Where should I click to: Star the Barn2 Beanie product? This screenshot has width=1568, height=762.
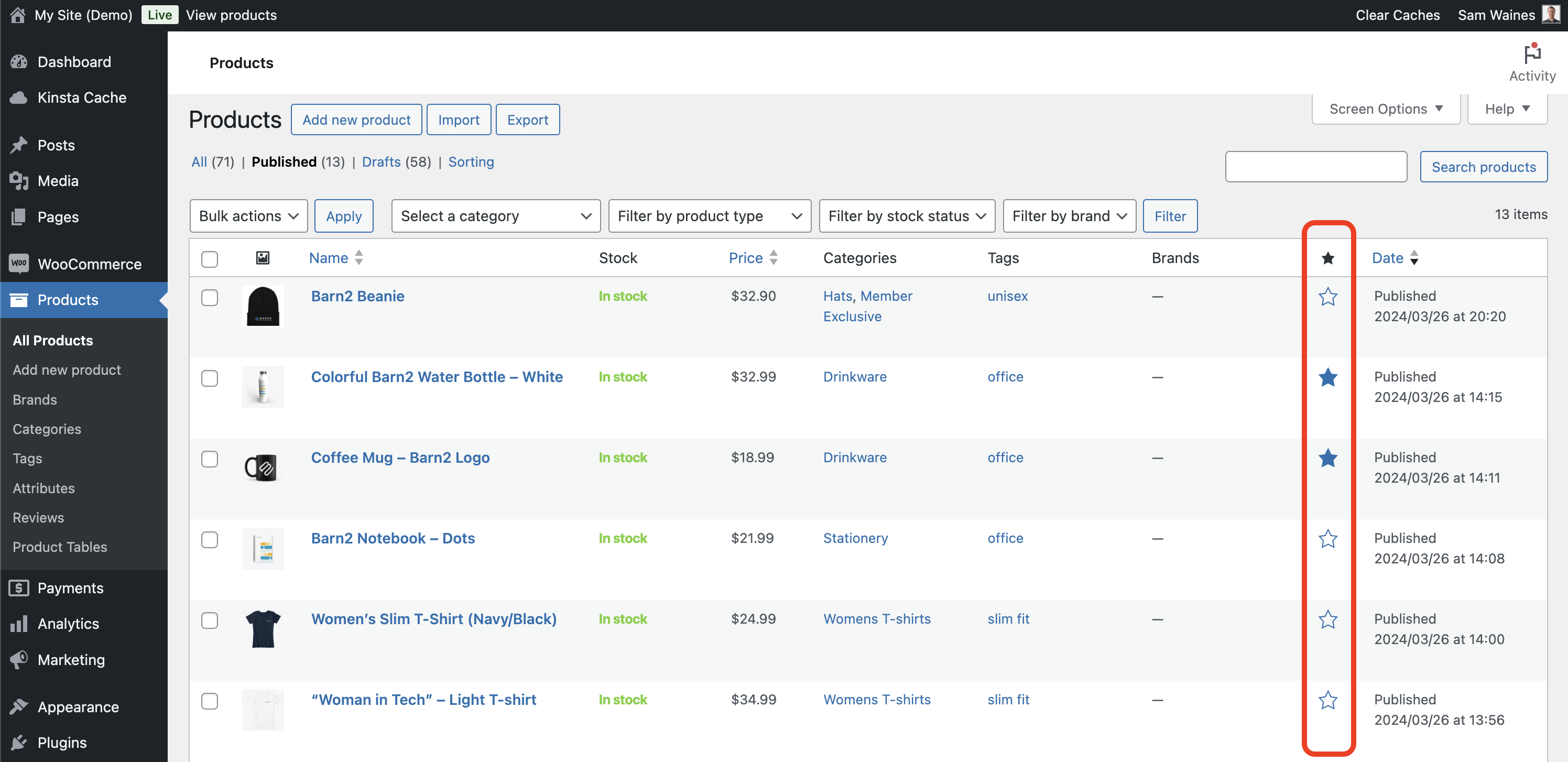(1328, 298)
